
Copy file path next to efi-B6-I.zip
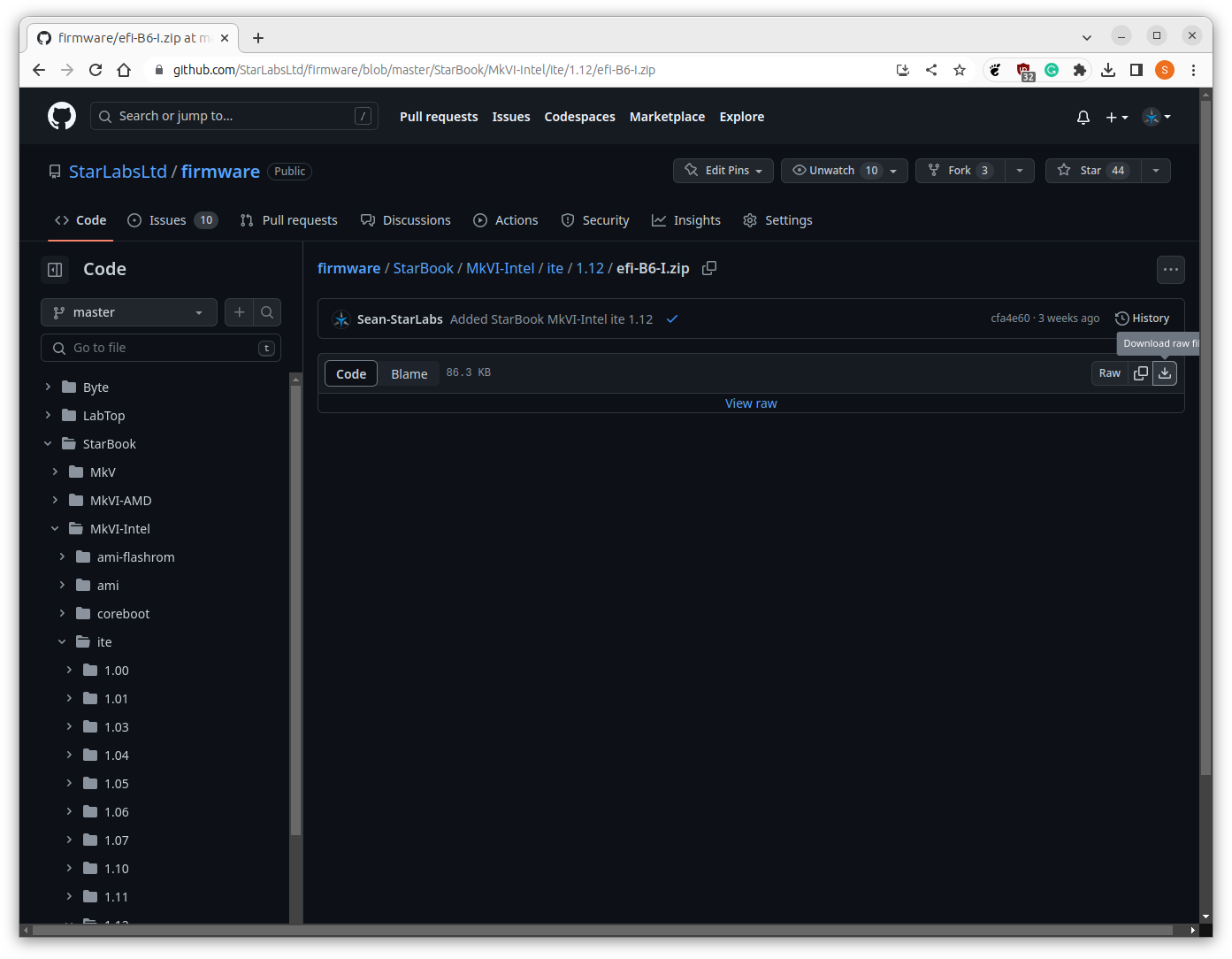(x=708, y=268)
